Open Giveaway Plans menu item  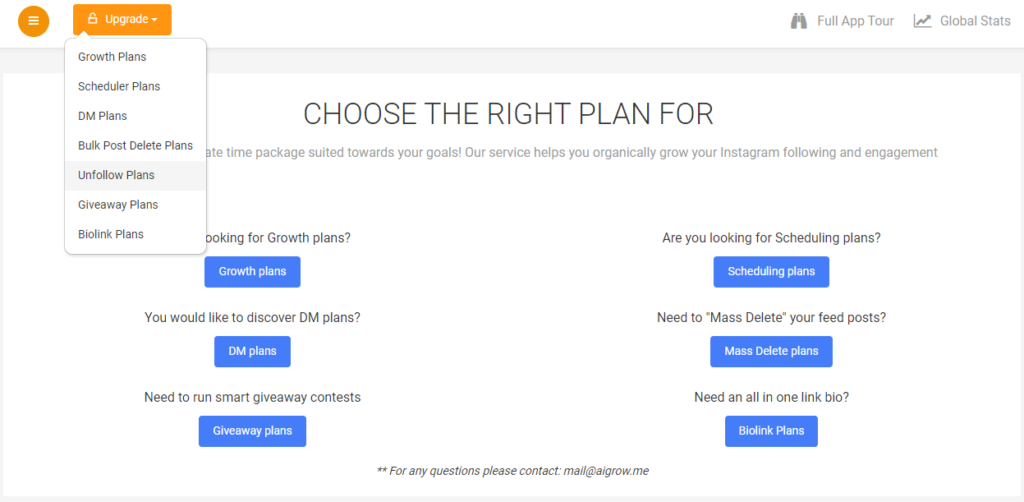click(x=118, y=204)
